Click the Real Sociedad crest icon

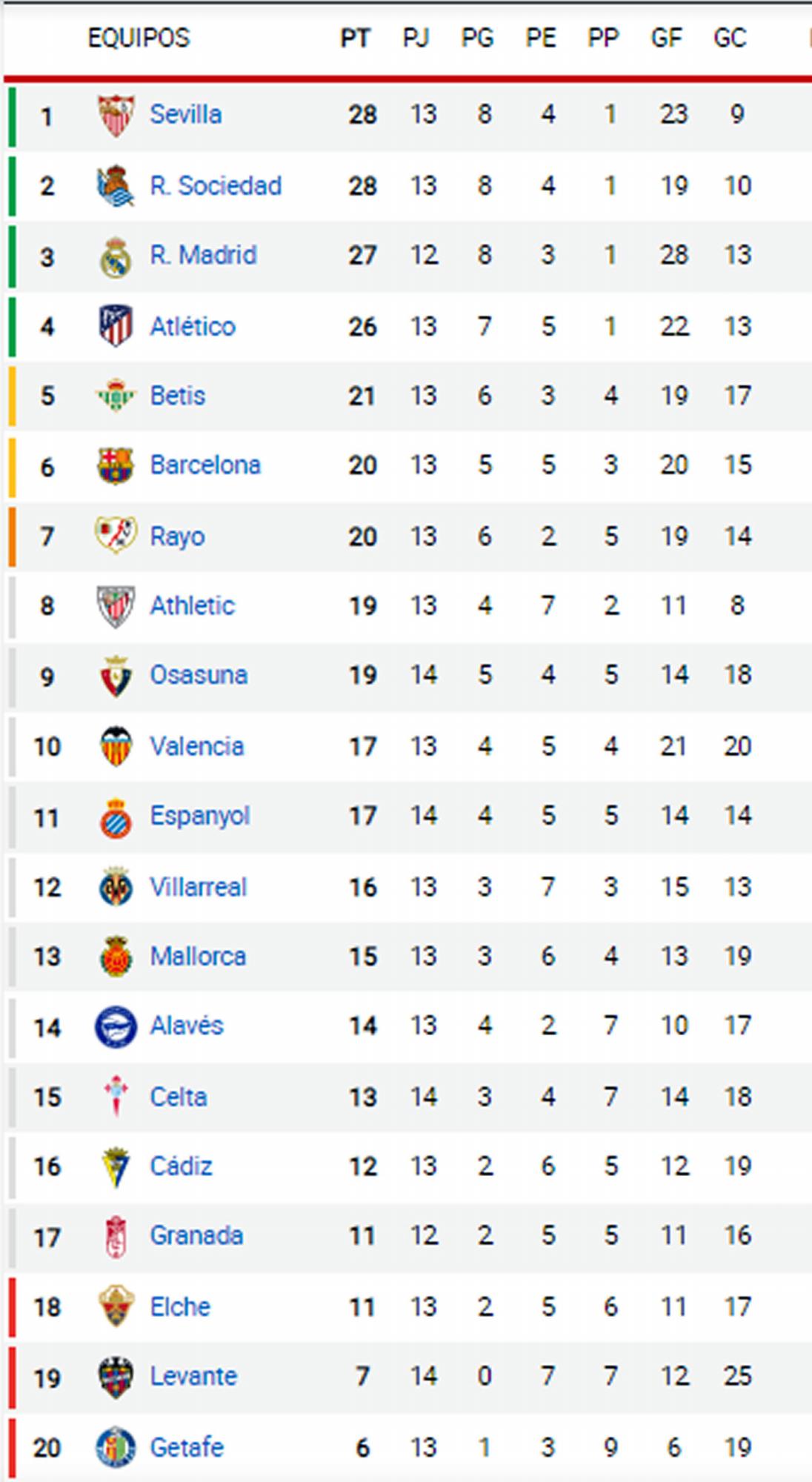point(116,185)
